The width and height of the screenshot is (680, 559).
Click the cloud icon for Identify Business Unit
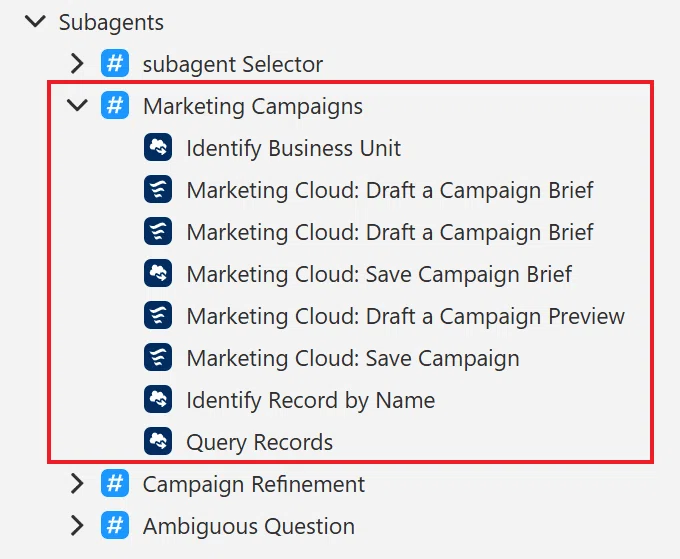pos(158,147)
